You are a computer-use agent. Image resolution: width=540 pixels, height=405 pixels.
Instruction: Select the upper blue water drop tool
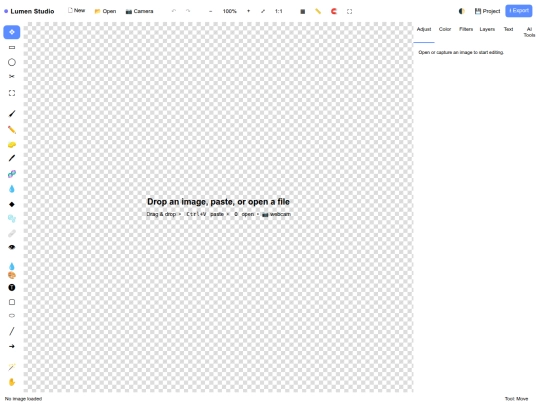tap(12, 189)
